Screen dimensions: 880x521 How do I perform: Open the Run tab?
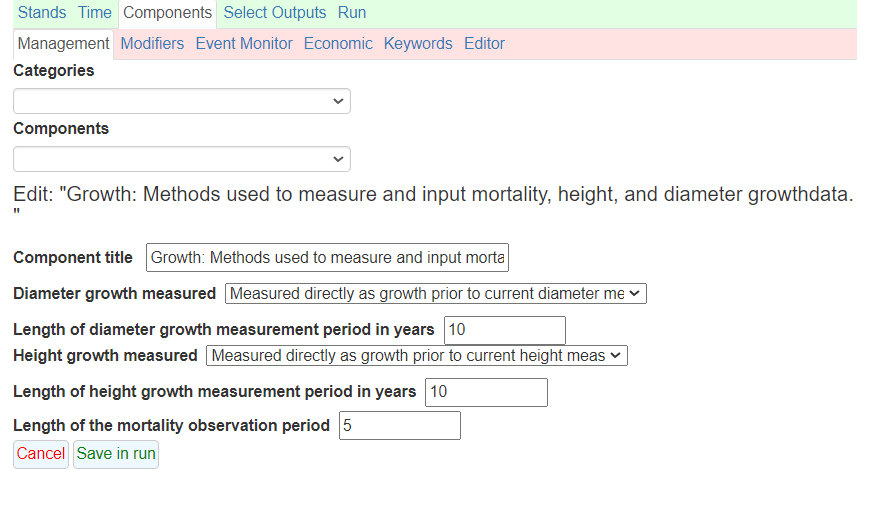pos(352,12)
